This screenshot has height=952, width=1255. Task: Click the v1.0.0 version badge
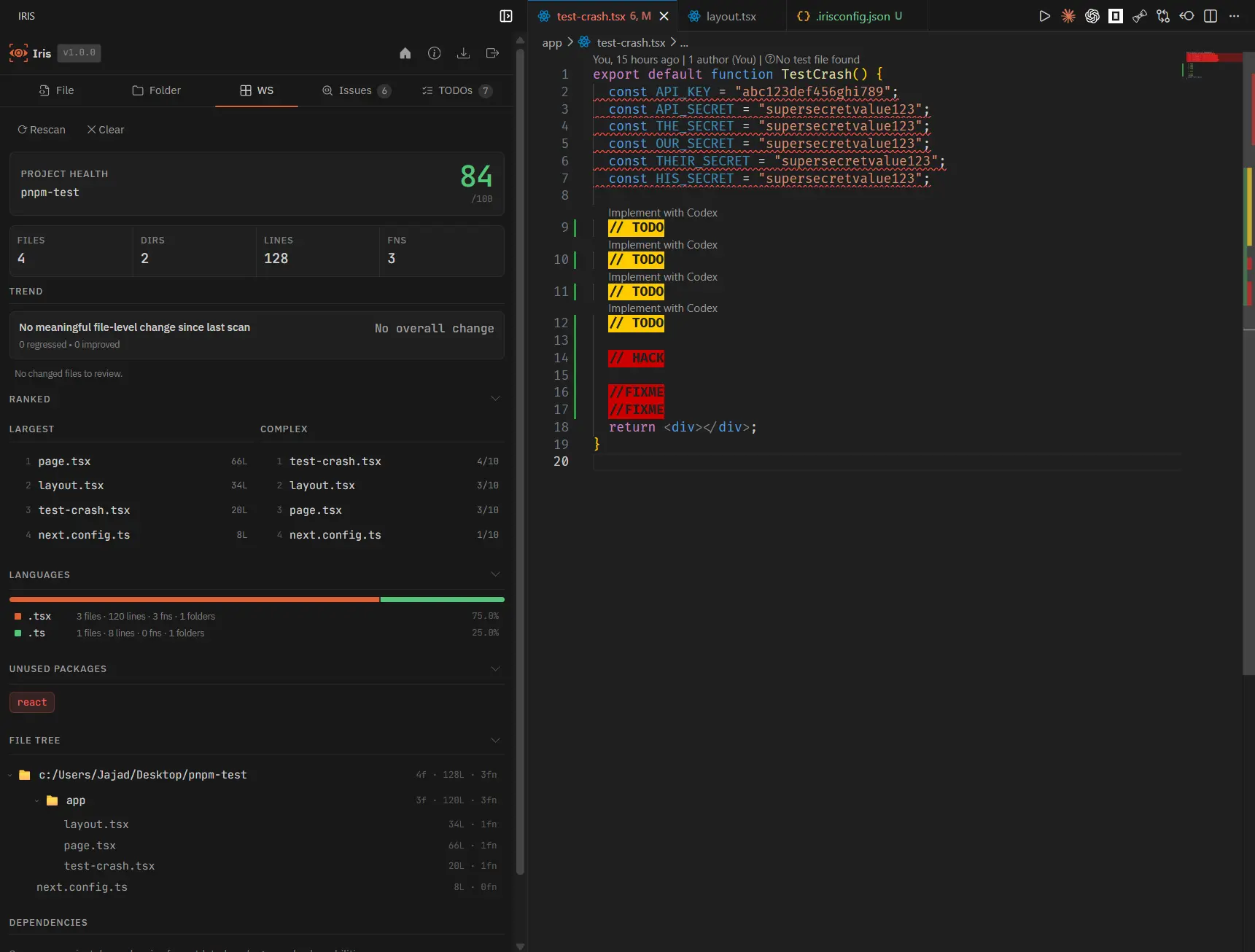click(79, 52)
